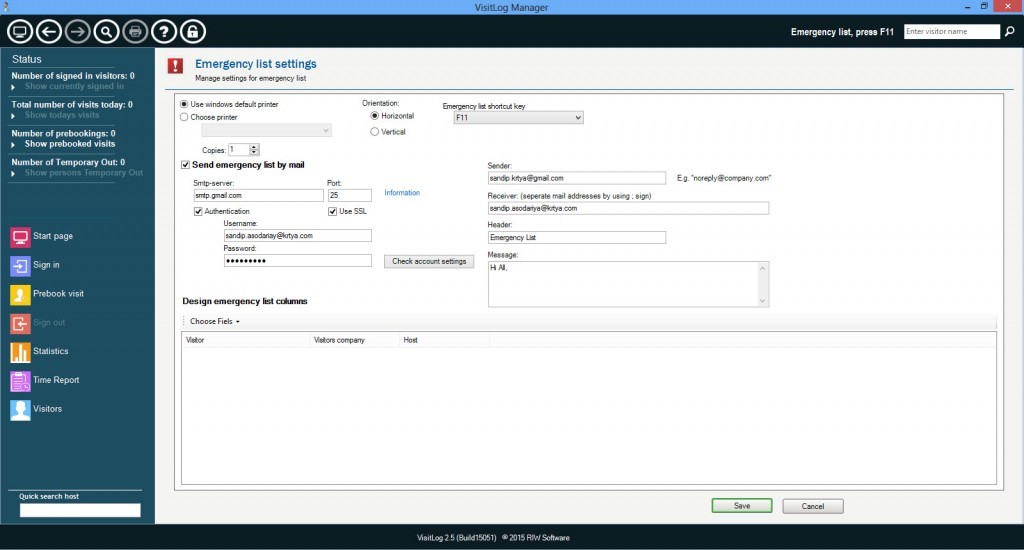Click the back arrow toolbar icon

click(x=49, y=31)
